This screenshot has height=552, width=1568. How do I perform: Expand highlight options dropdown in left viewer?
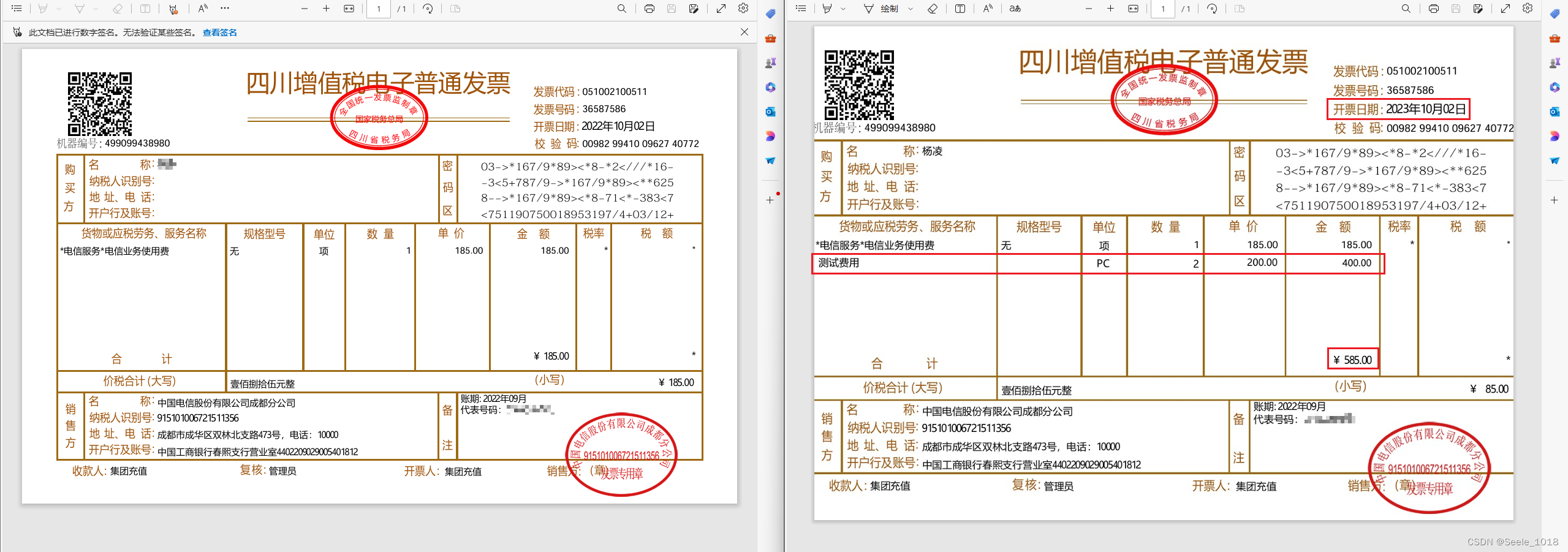(x=59, y=9)
